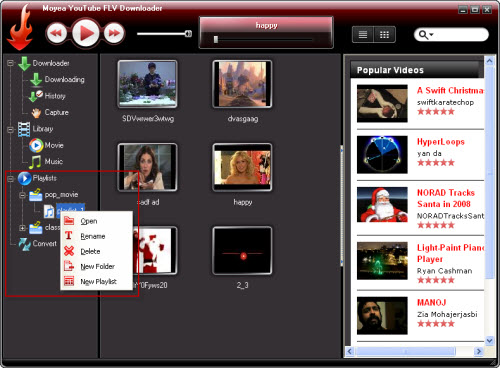The height and width of the screenshot is (368, 500).
Task: Open the download History
Action: coord(55,96)
